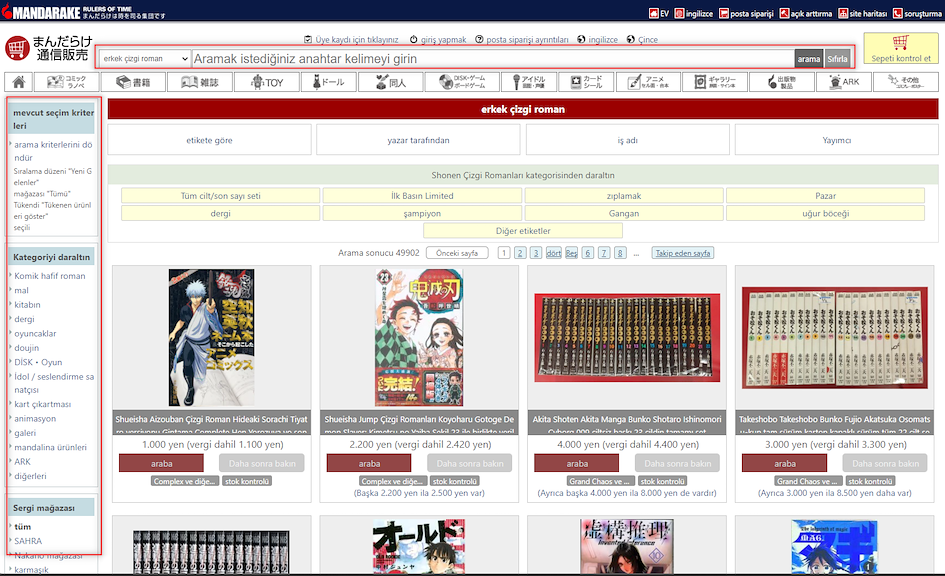Open the TOY category
Screen dimensions: 945x576
click(x=267, y=82)
